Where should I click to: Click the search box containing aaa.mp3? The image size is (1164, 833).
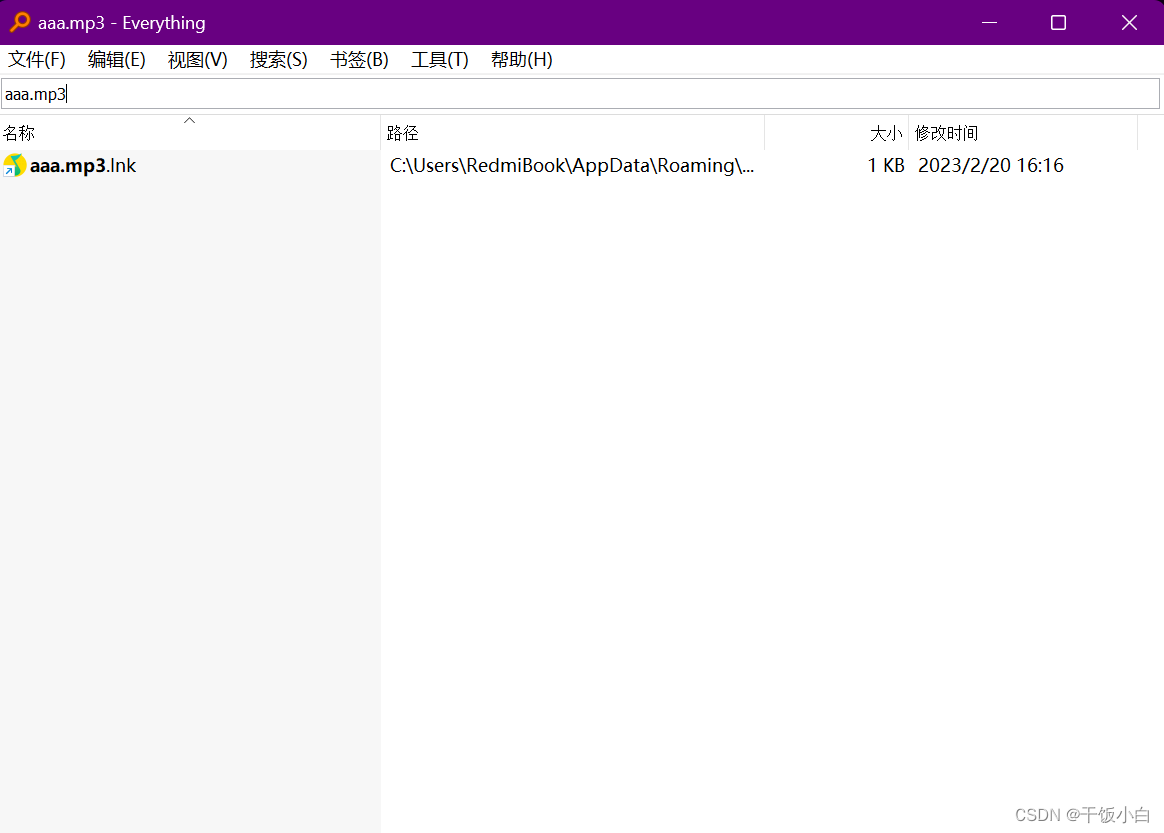[x=581, y=94]
